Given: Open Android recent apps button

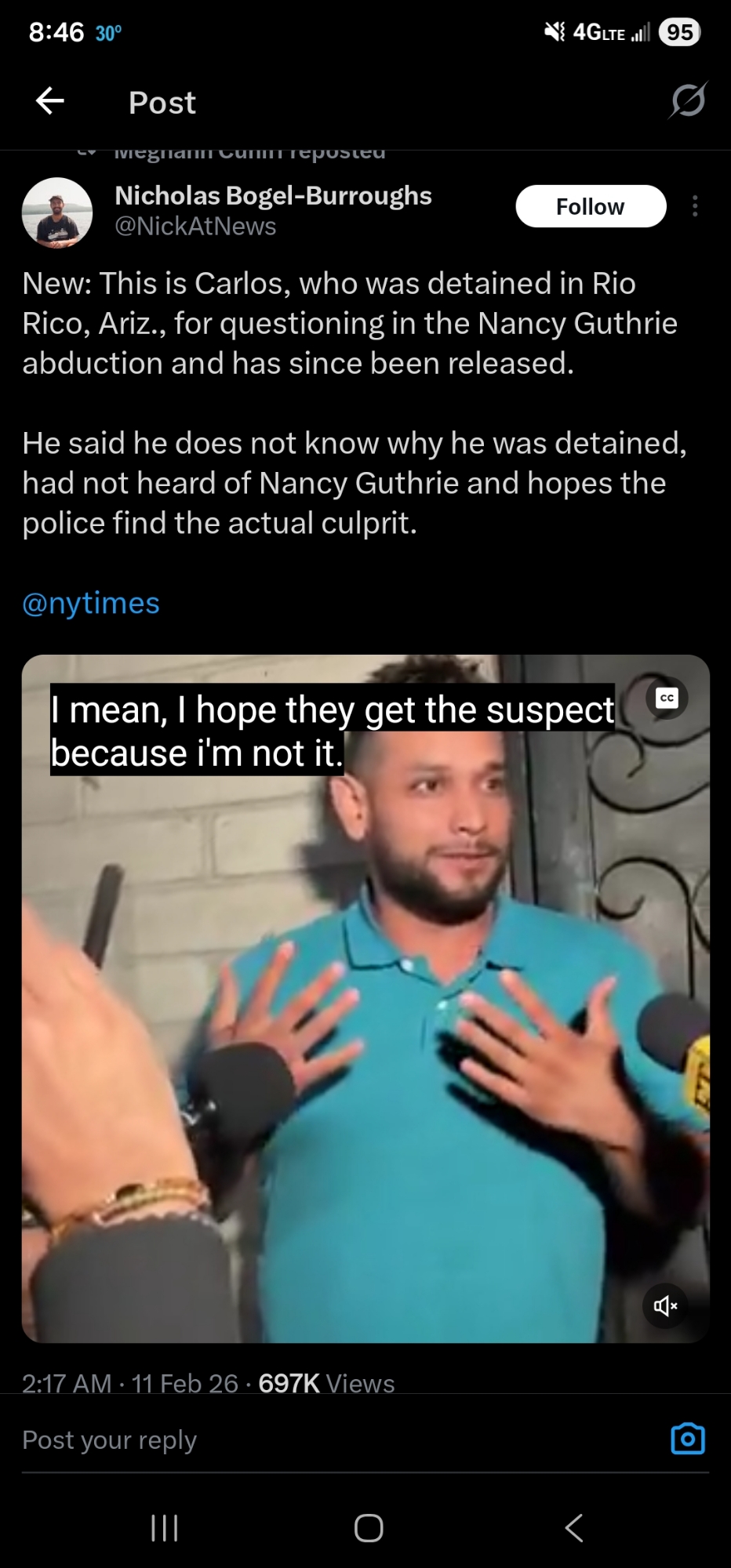Looking at the screenshot, I should 165,1528.
